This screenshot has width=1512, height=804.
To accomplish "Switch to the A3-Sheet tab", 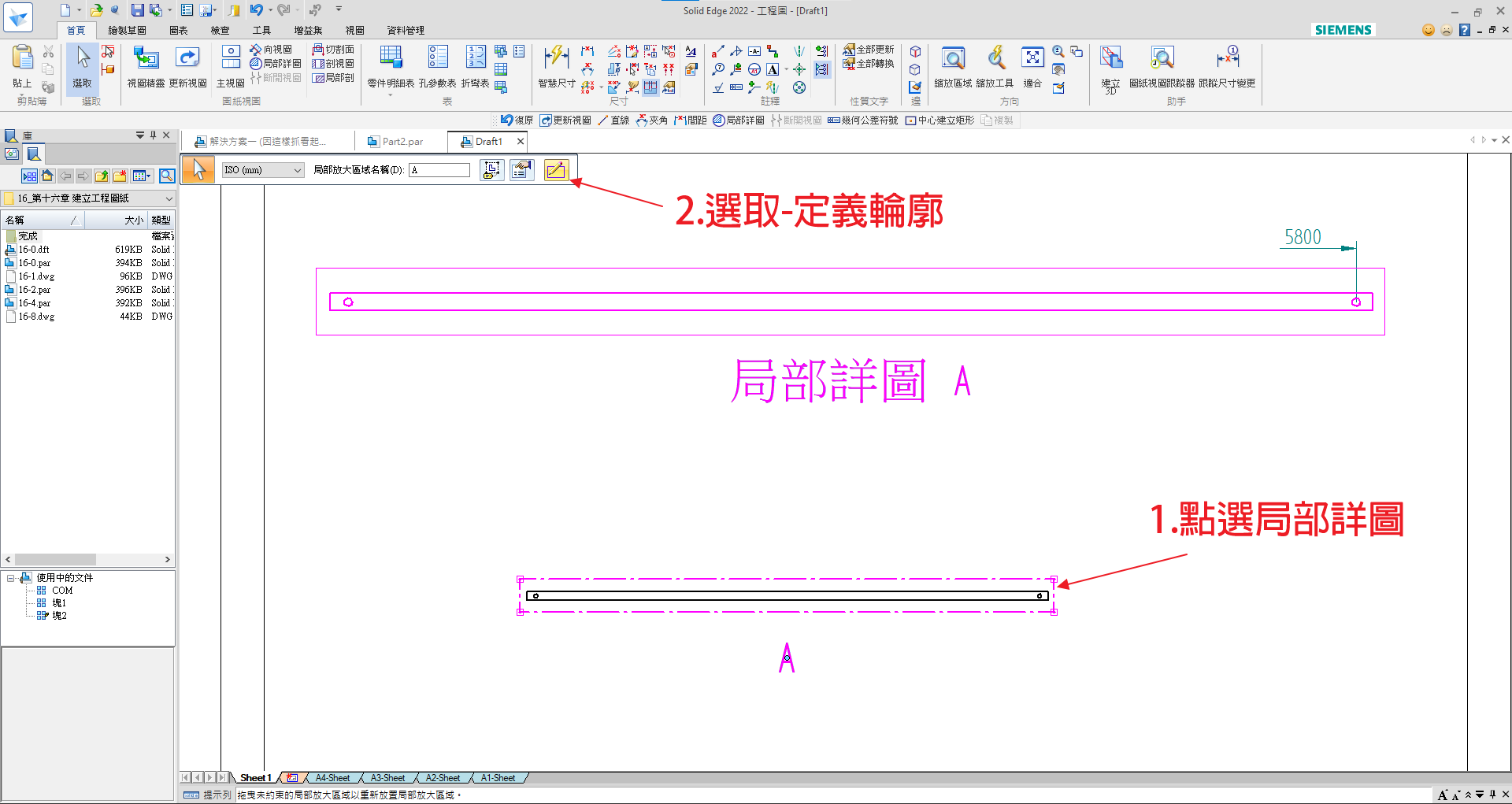I will 387,778.
